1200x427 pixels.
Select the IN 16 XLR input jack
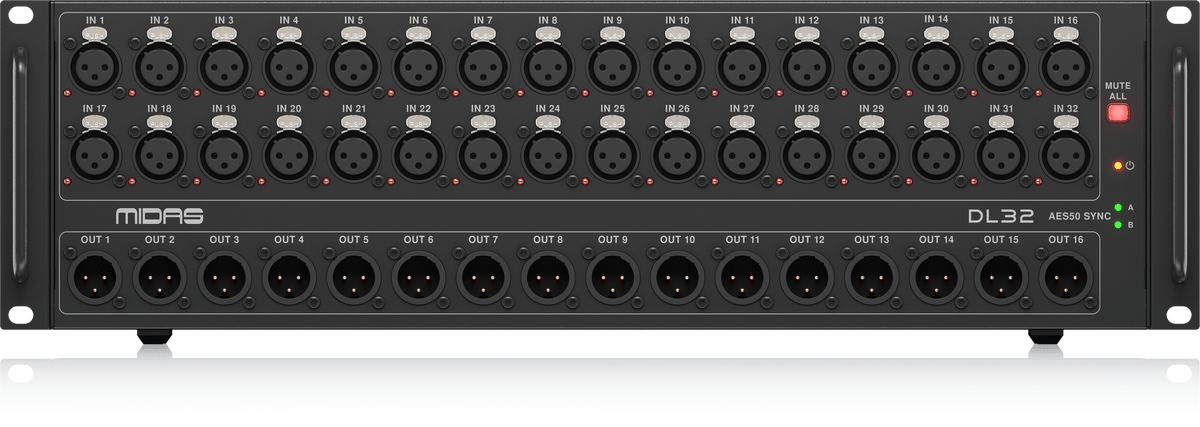click(x=1065, y=66)
